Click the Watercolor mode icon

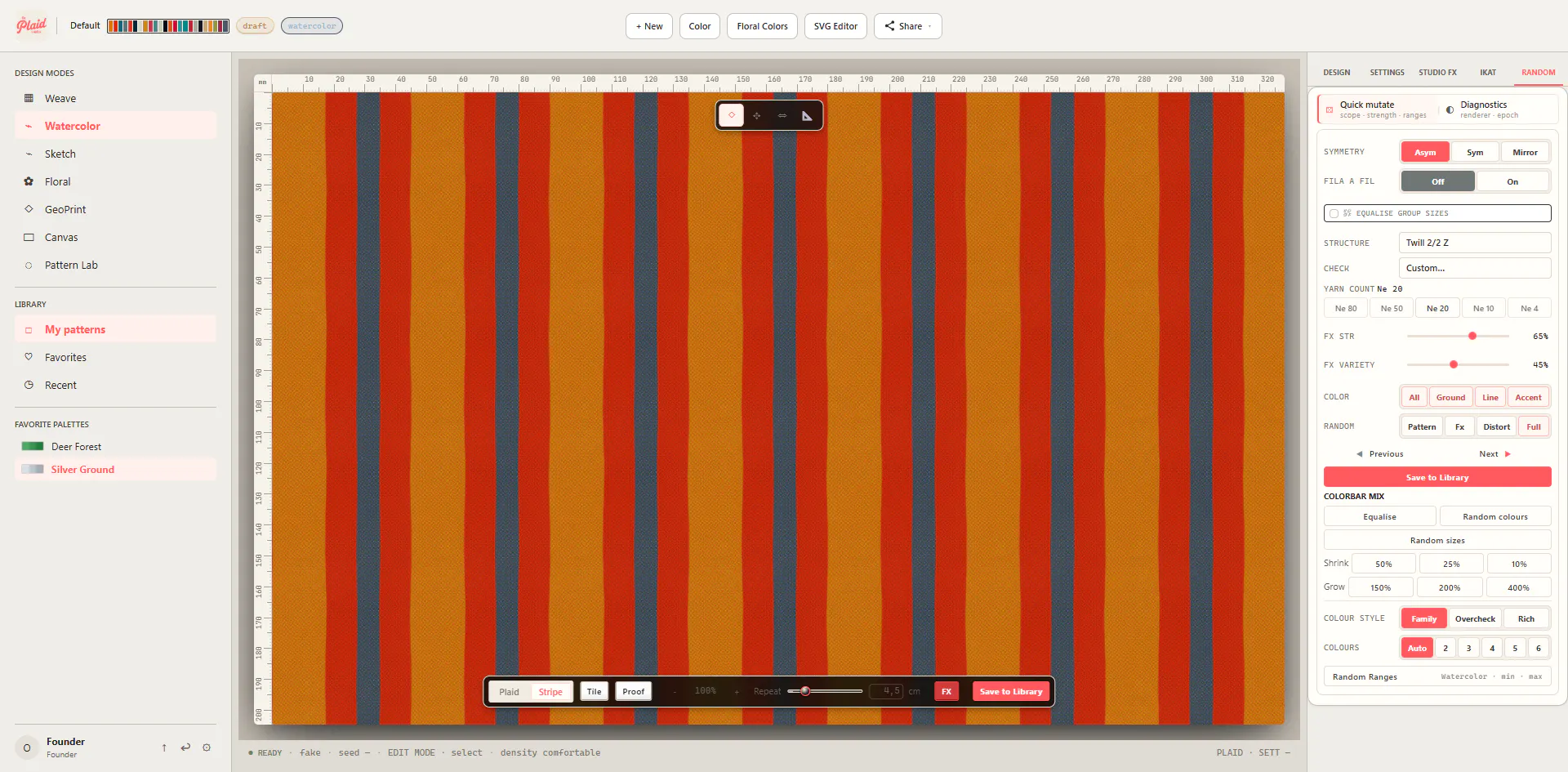[29, 126]
